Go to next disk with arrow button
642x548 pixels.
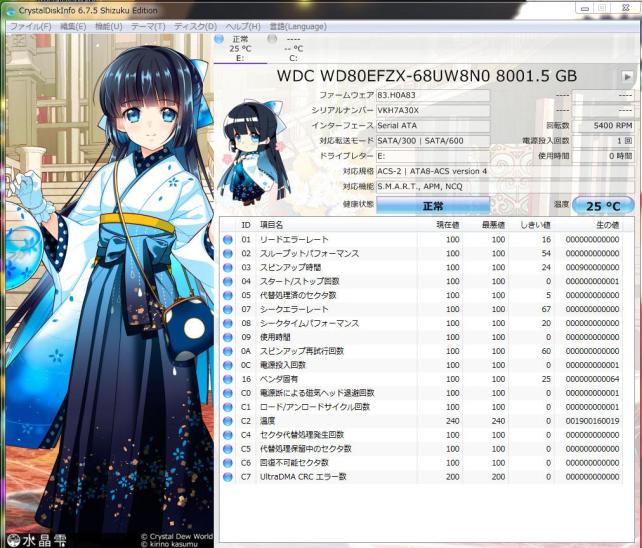[x=626, y=76]
